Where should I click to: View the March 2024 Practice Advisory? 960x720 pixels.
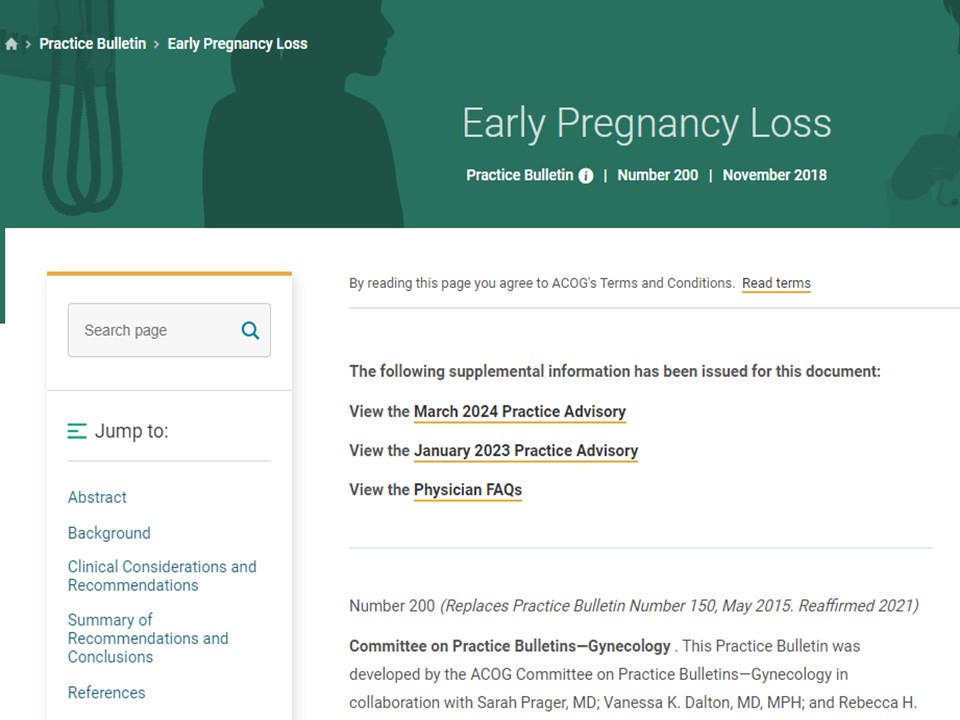coord(519,412)
